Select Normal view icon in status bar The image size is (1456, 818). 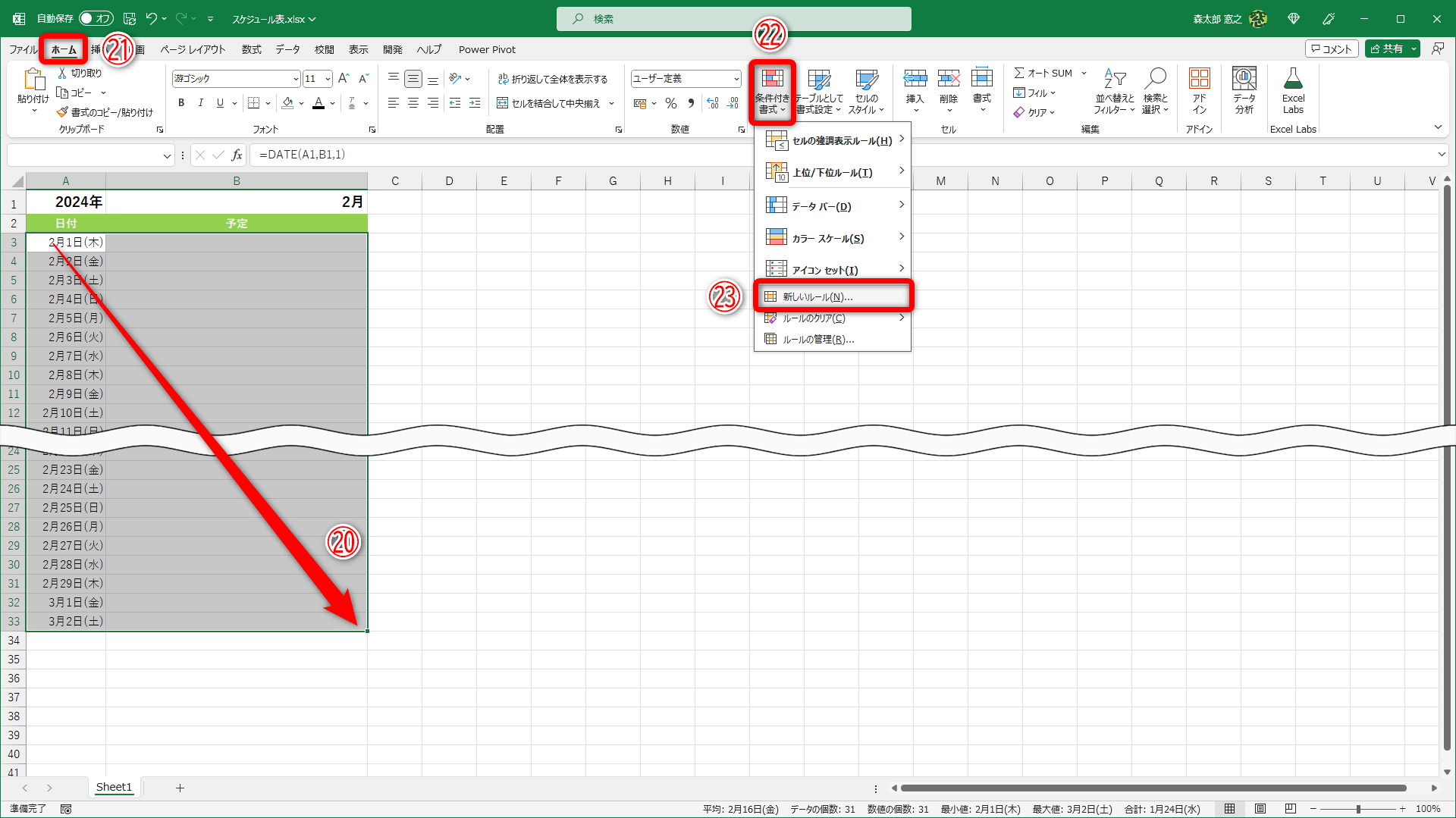pos(1230,809)
